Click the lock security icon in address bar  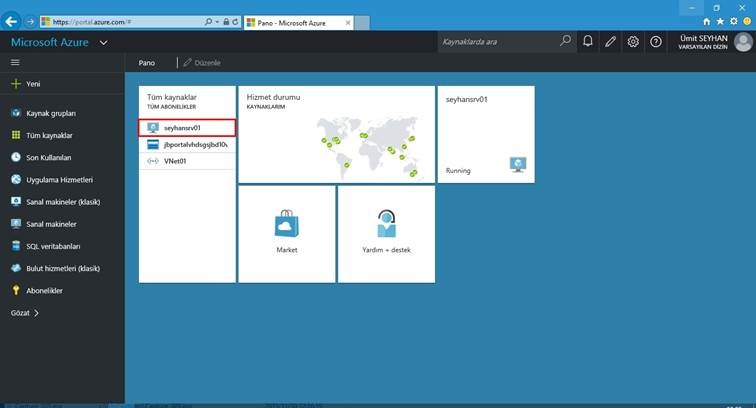tap(226, 22)
